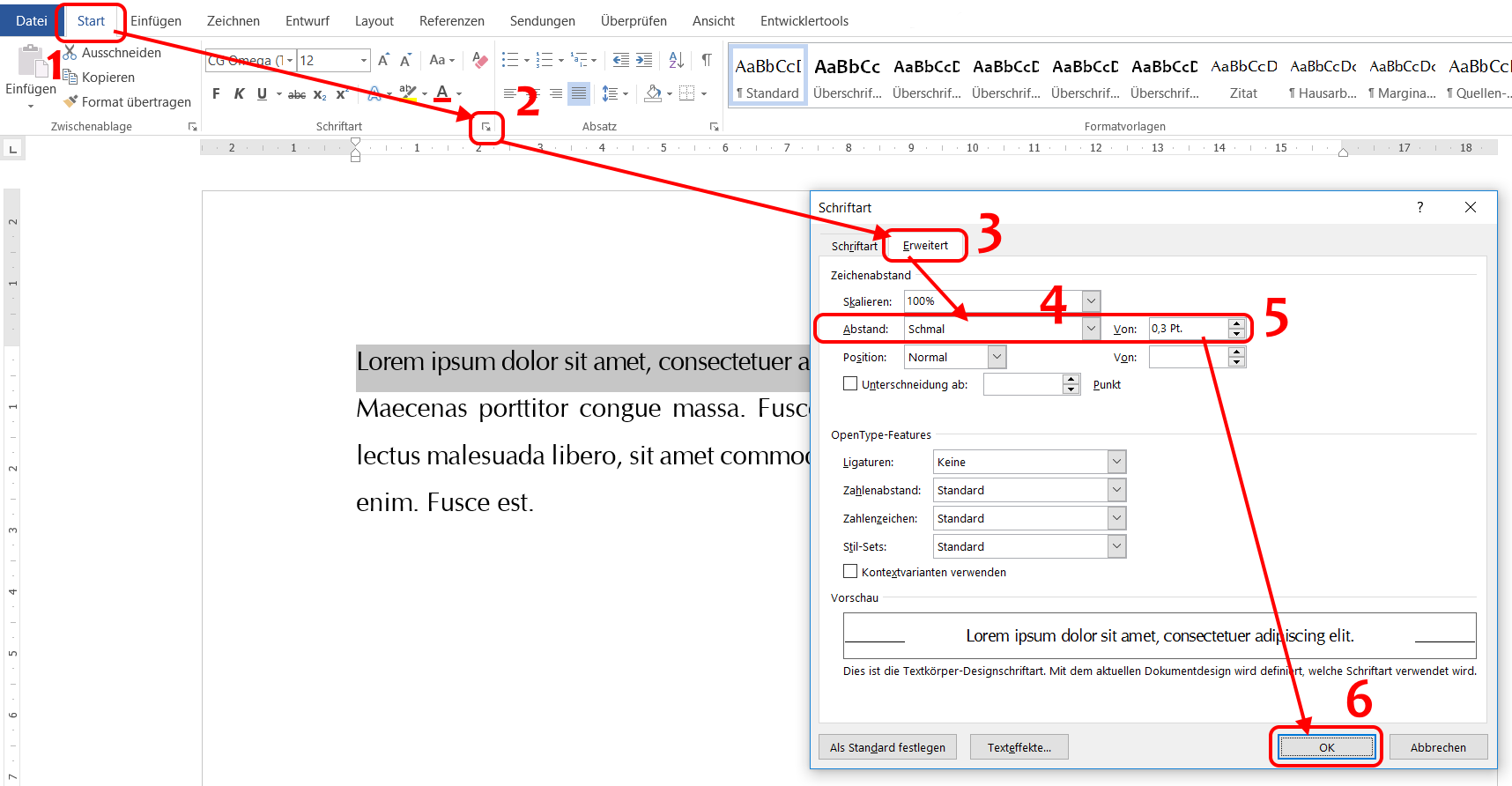Open the Ligaturen dropdown
1512x786 pixels.
1116,462
